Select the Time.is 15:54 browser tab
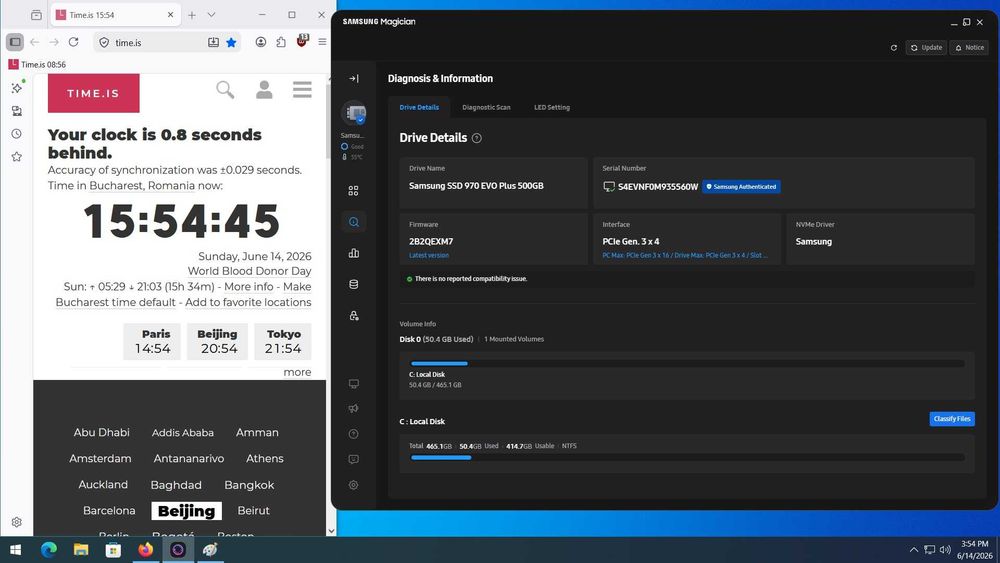1000x563 pixels. (x=115, y=15)
